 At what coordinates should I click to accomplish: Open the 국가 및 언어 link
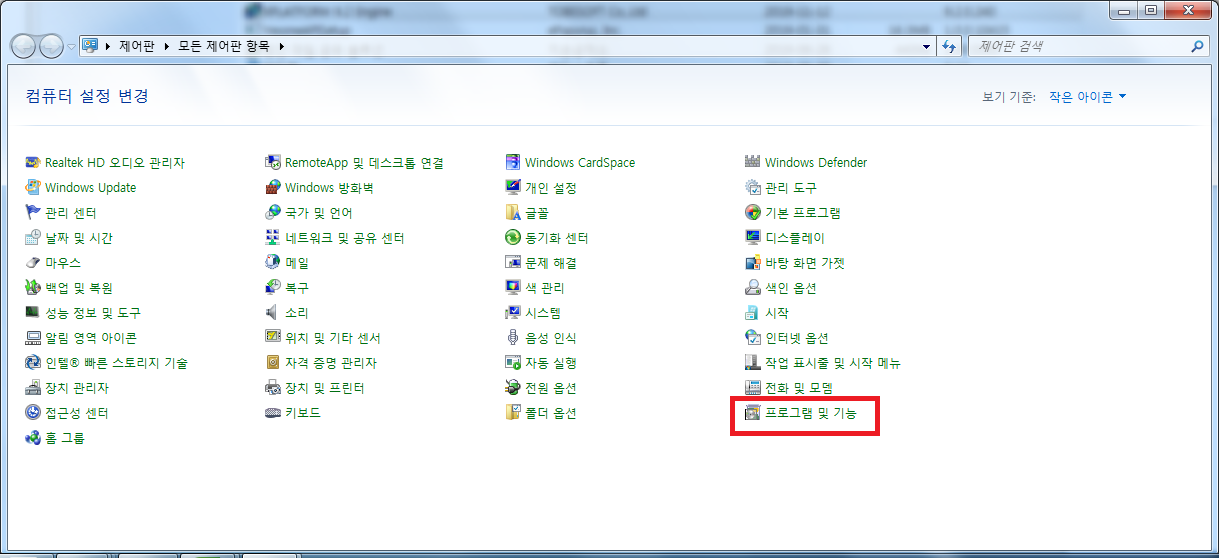(319, 212)
